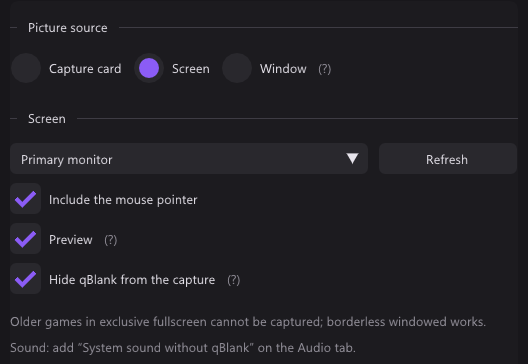Select the Screen picture source option
This screenshot has height=364, width=528.
click(x=149, y=68)
